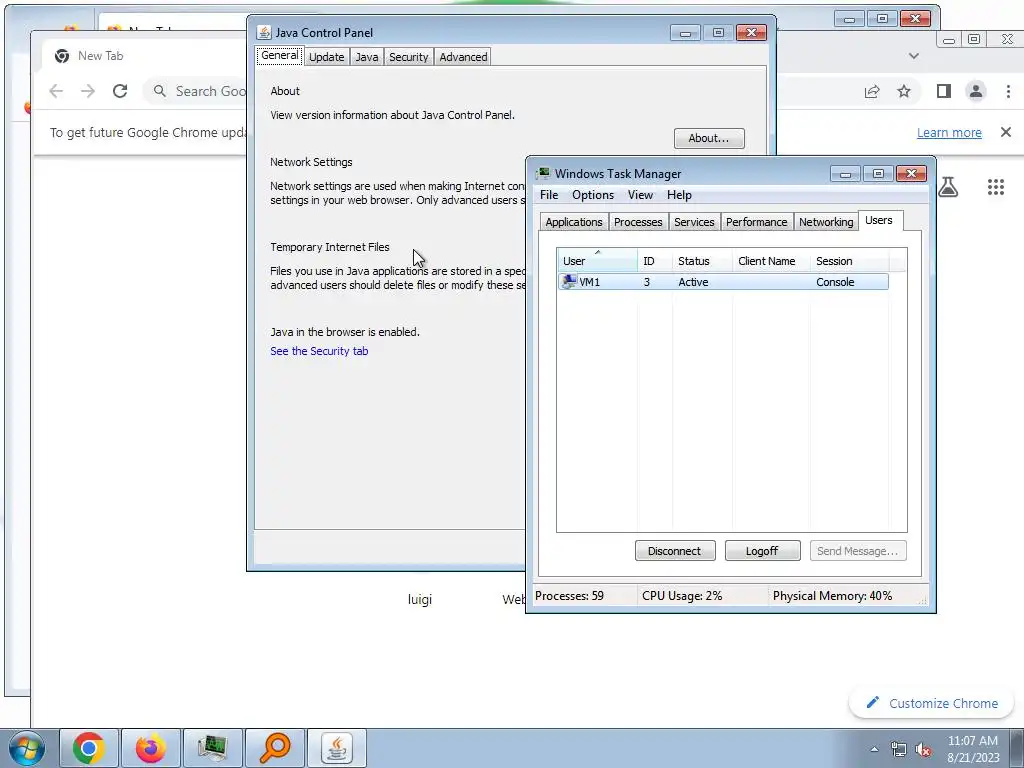Click the About... button
1024x768 pixels.
pyautogui.click(x=709, y=138)
